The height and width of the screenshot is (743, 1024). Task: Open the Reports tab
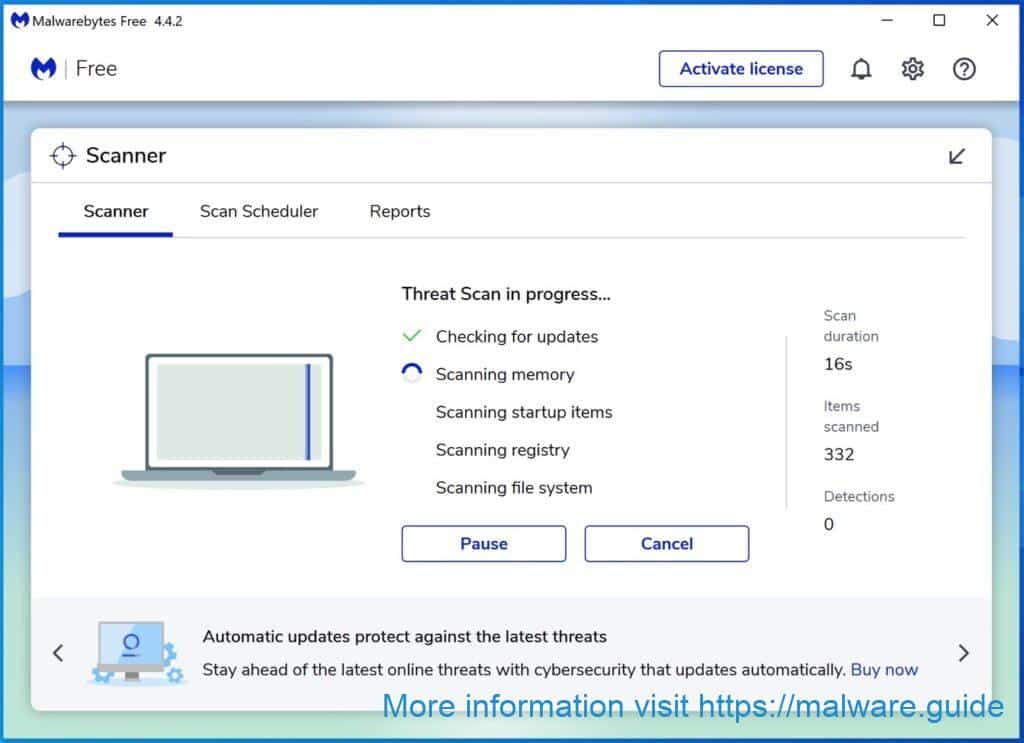[x=399, y=211]
